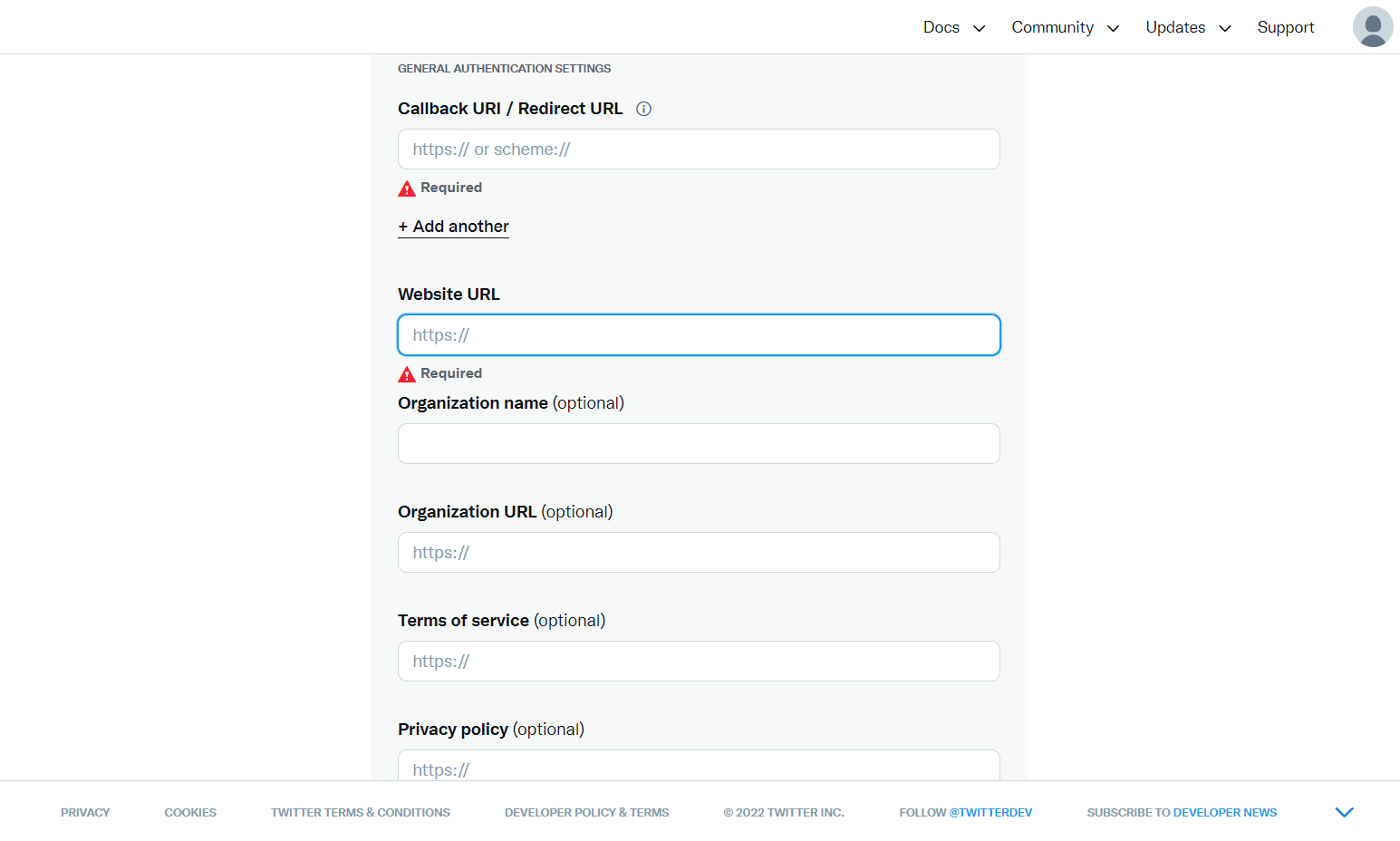The width and height of the screenshot is (1400, 841).
Task: Focus the Terms of service field
Action: click(x=699, y=662)
